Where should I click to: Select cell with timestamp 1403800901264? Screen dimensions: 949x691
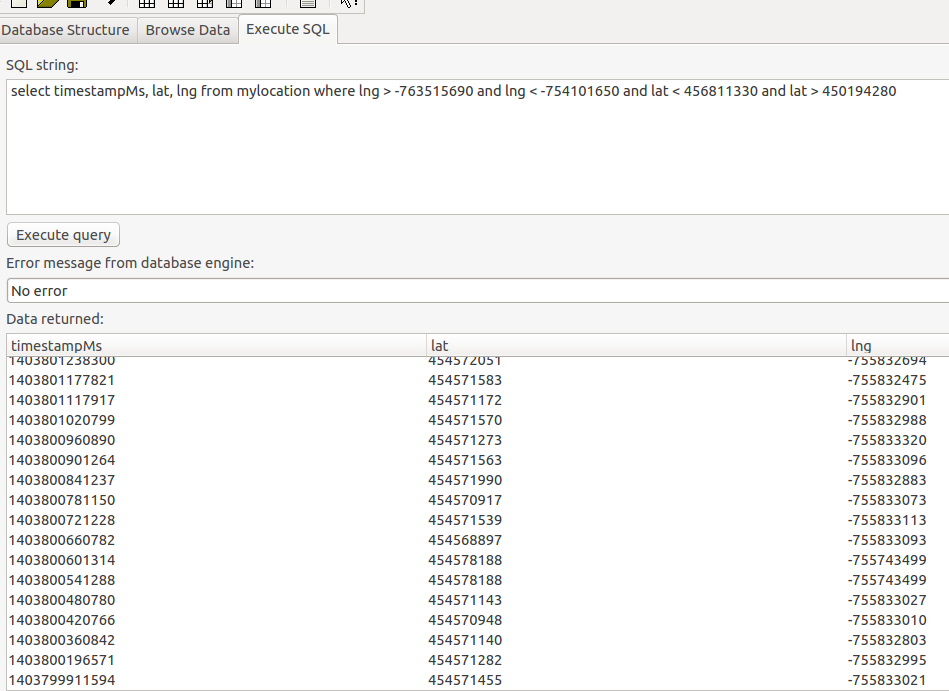(x=216, y=460)
